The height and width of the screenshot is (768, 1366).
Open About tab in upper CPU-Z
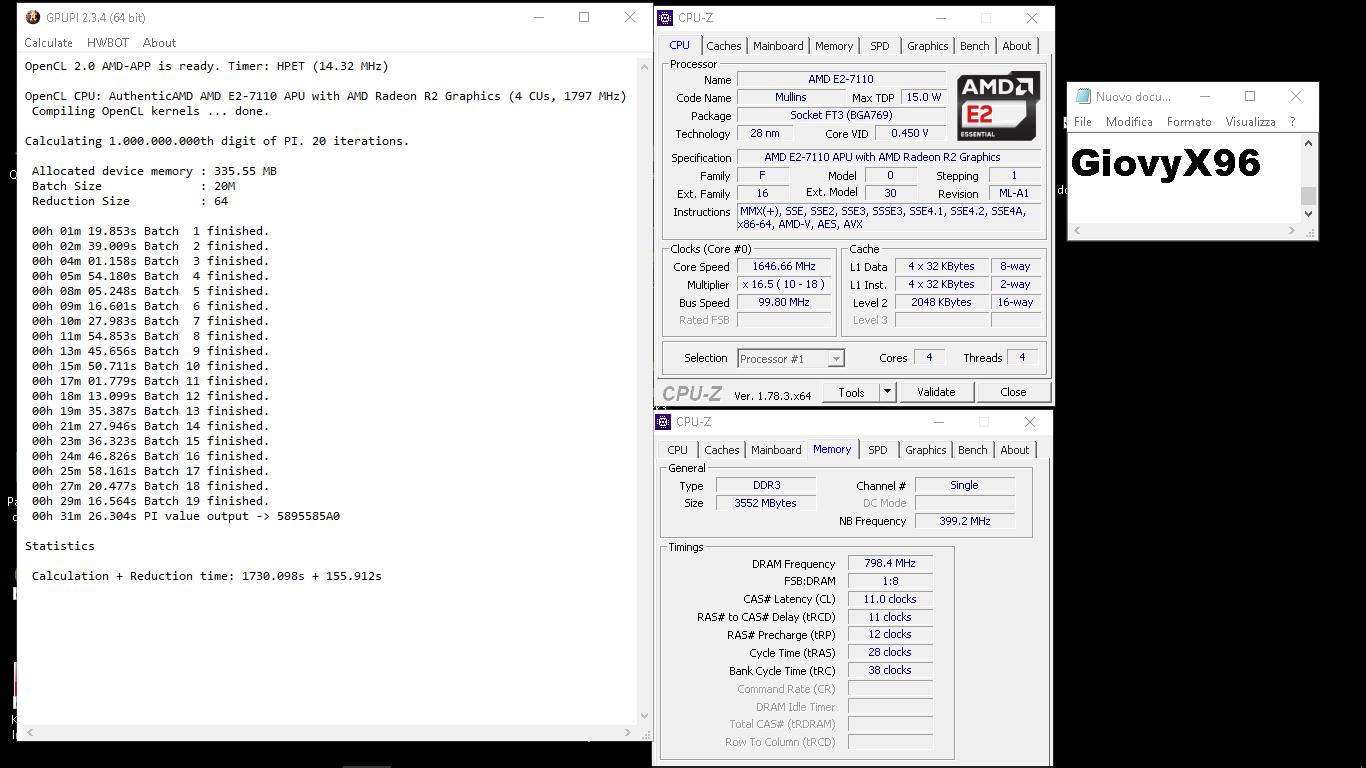[x=1016, y=46]
